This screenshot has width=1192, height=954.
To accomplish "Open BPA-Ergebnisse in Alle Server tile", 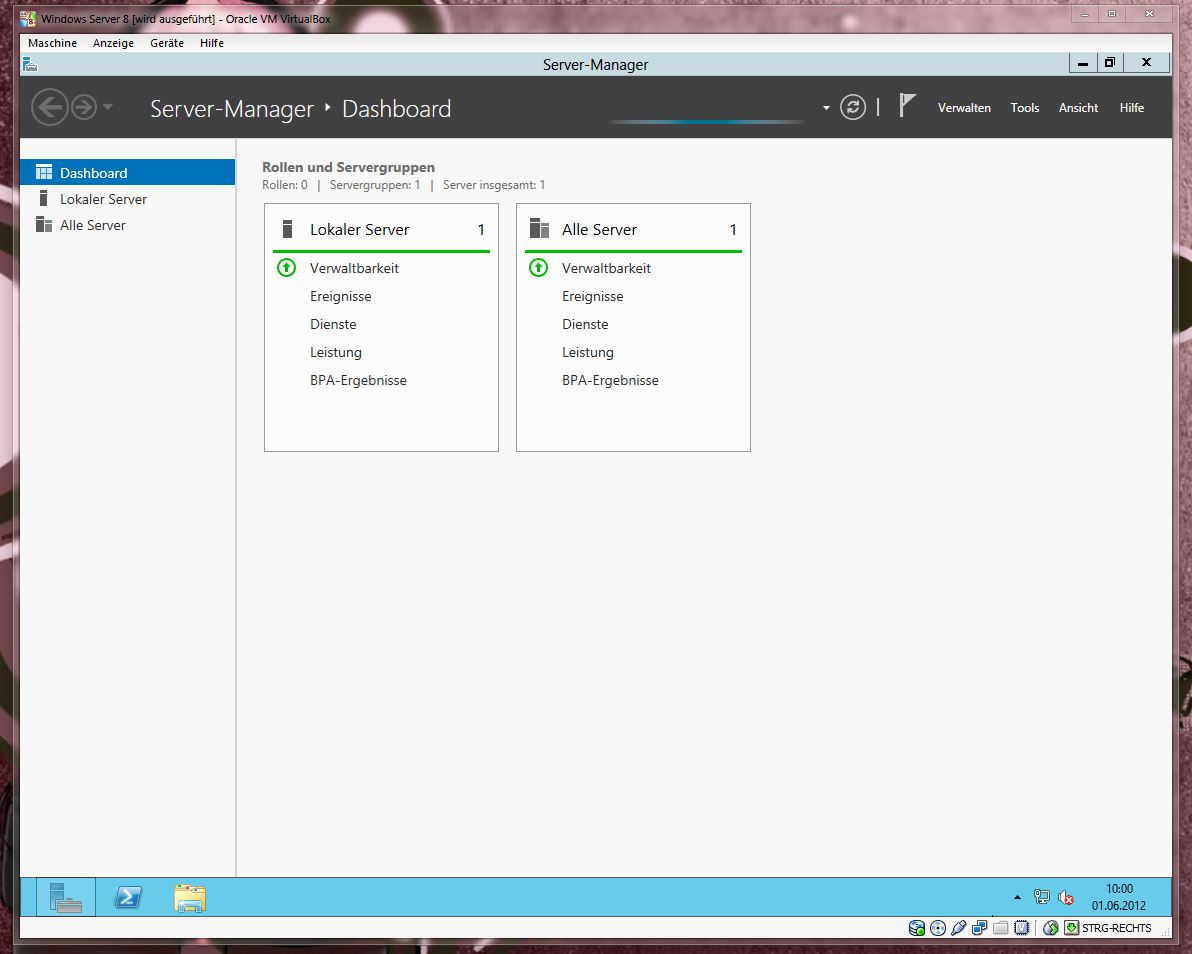I will [x=610, y=380].
